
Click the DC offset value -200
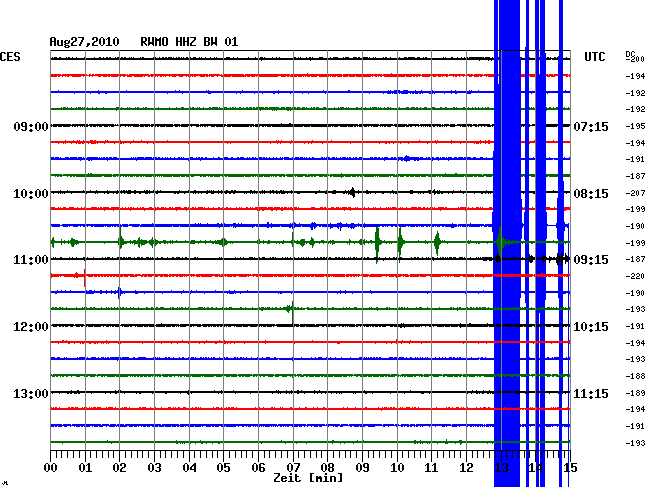coord(635,59)
